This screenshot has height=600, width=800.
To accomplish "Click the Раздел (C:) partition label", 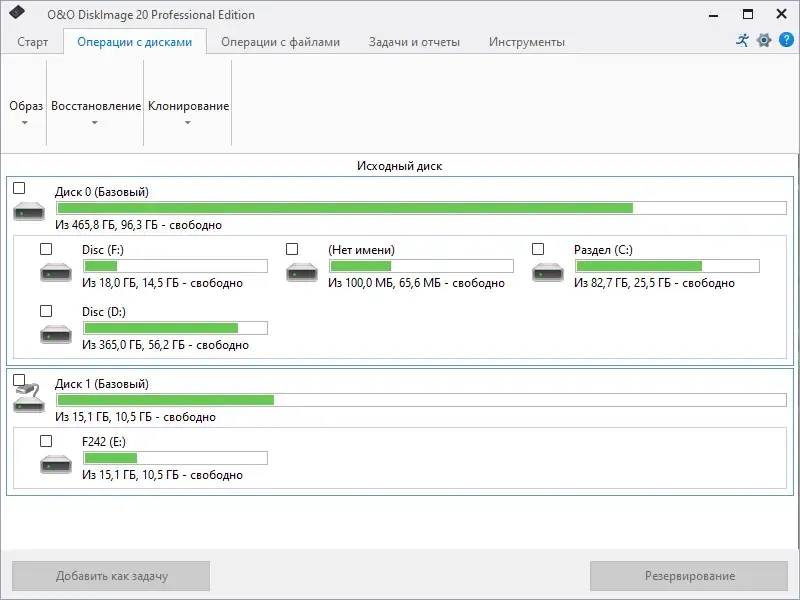I will [603, 250].
